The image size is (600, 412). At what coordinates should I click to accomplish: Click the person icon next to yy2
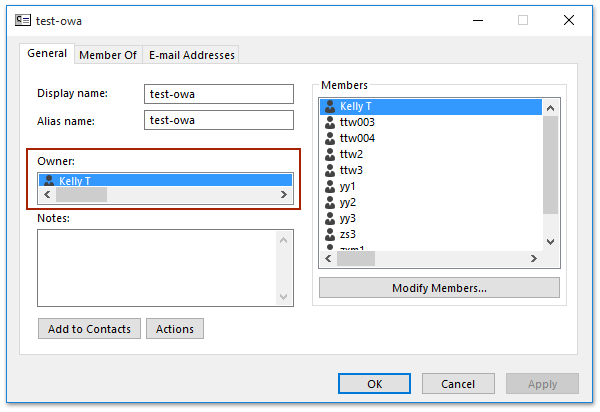pos(330,203)
